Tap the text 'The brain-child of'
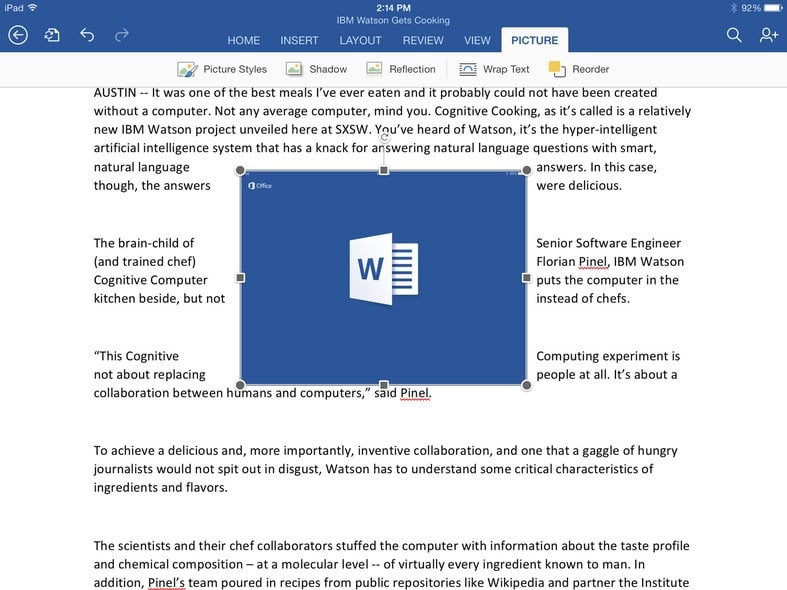This screenshot has height=590, width=787. click(x=144, y=243)
